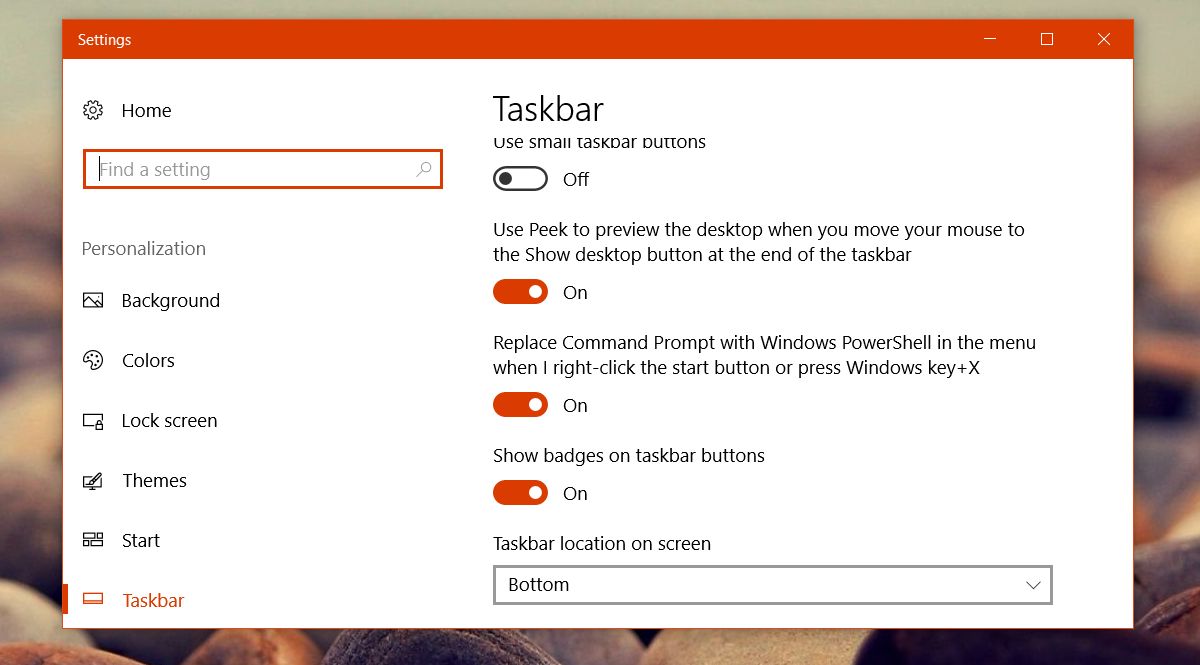Image resolution: width=1200 pixels, height=665 pixels.
Task: Disable the Windows PowerShell replacement toggle
Action: (x=521, y=405)
